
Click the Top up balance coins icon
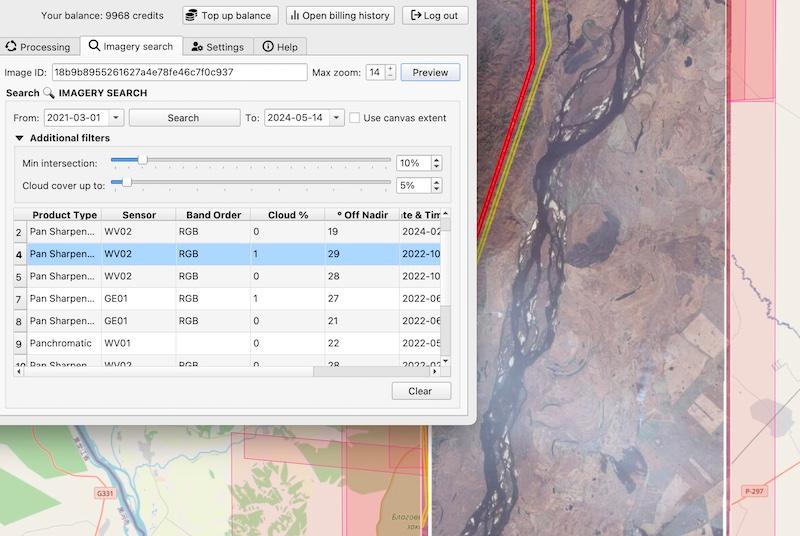[x=191, y=15]
